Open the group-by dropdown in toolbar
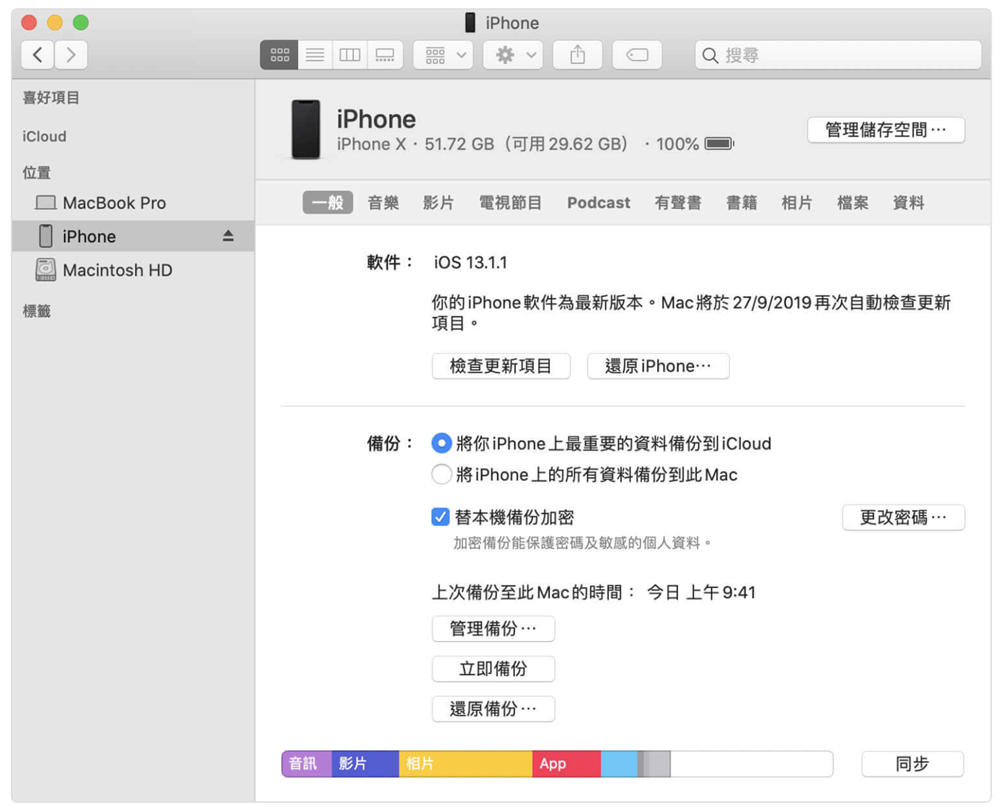The width and height of the screenshot is (1000, 812). click(x=444, y=56)
